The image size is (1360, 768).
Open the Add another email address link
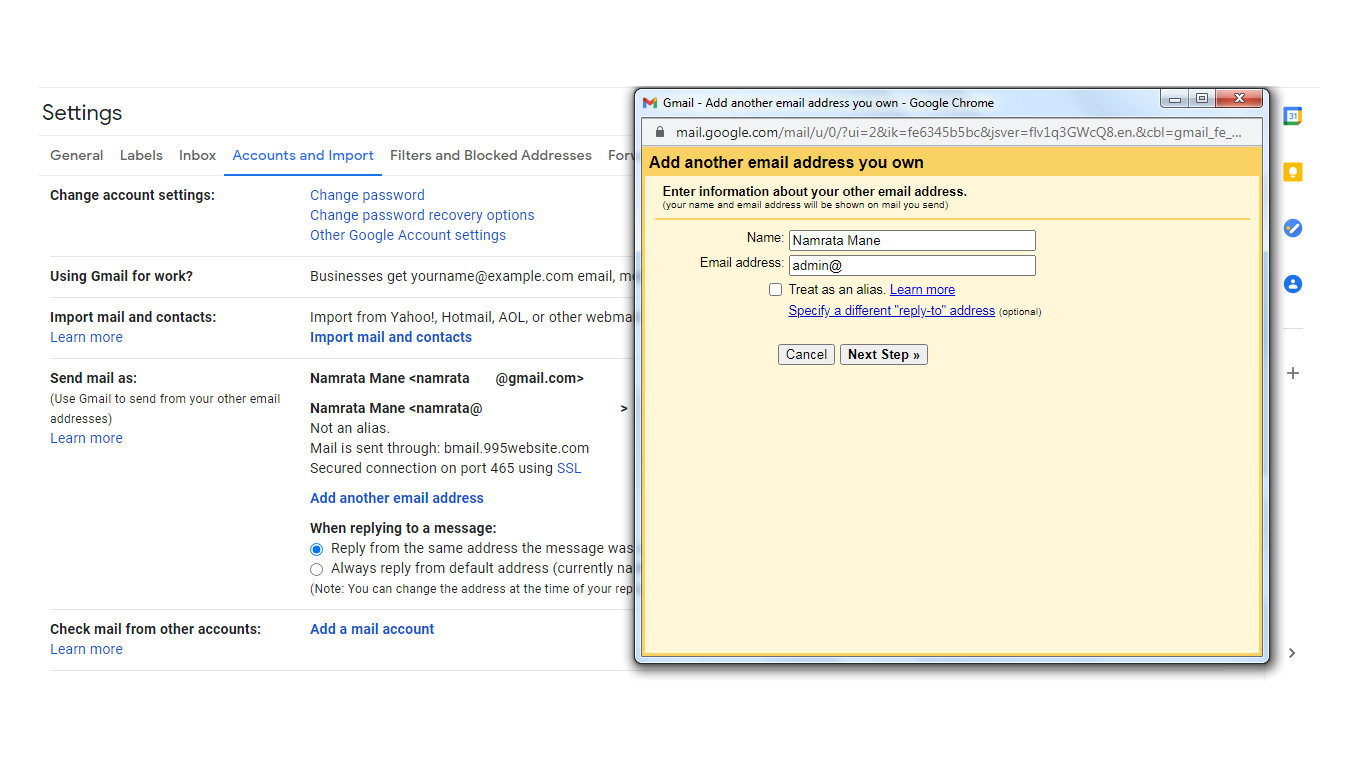point(396,498)
